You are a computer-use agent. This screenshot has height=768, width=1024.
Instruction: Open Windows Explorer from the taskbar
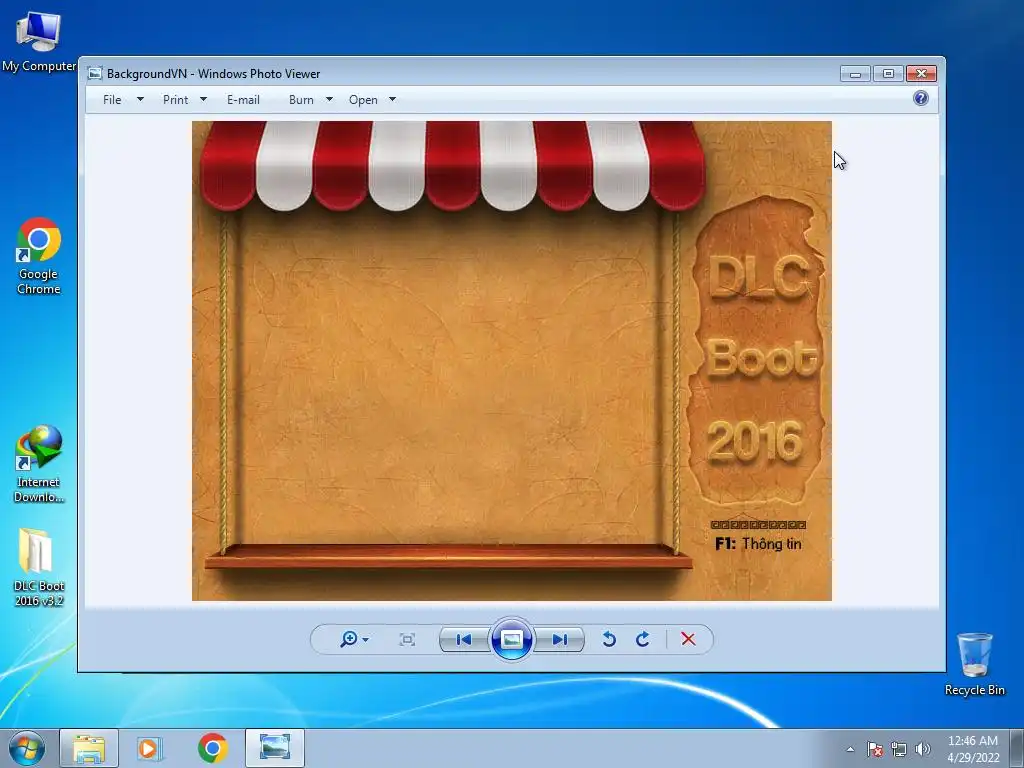click(89, 748)
